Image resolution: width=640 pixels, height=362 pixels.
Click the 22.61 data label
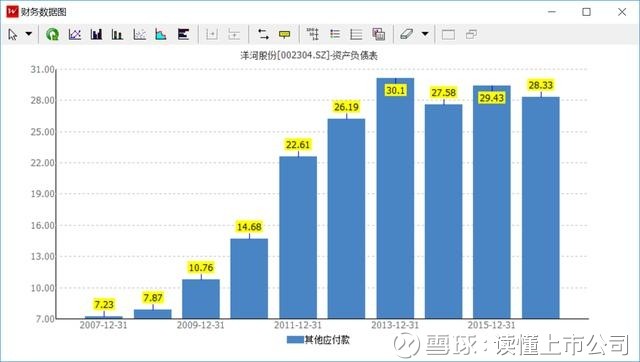(298, 144)
